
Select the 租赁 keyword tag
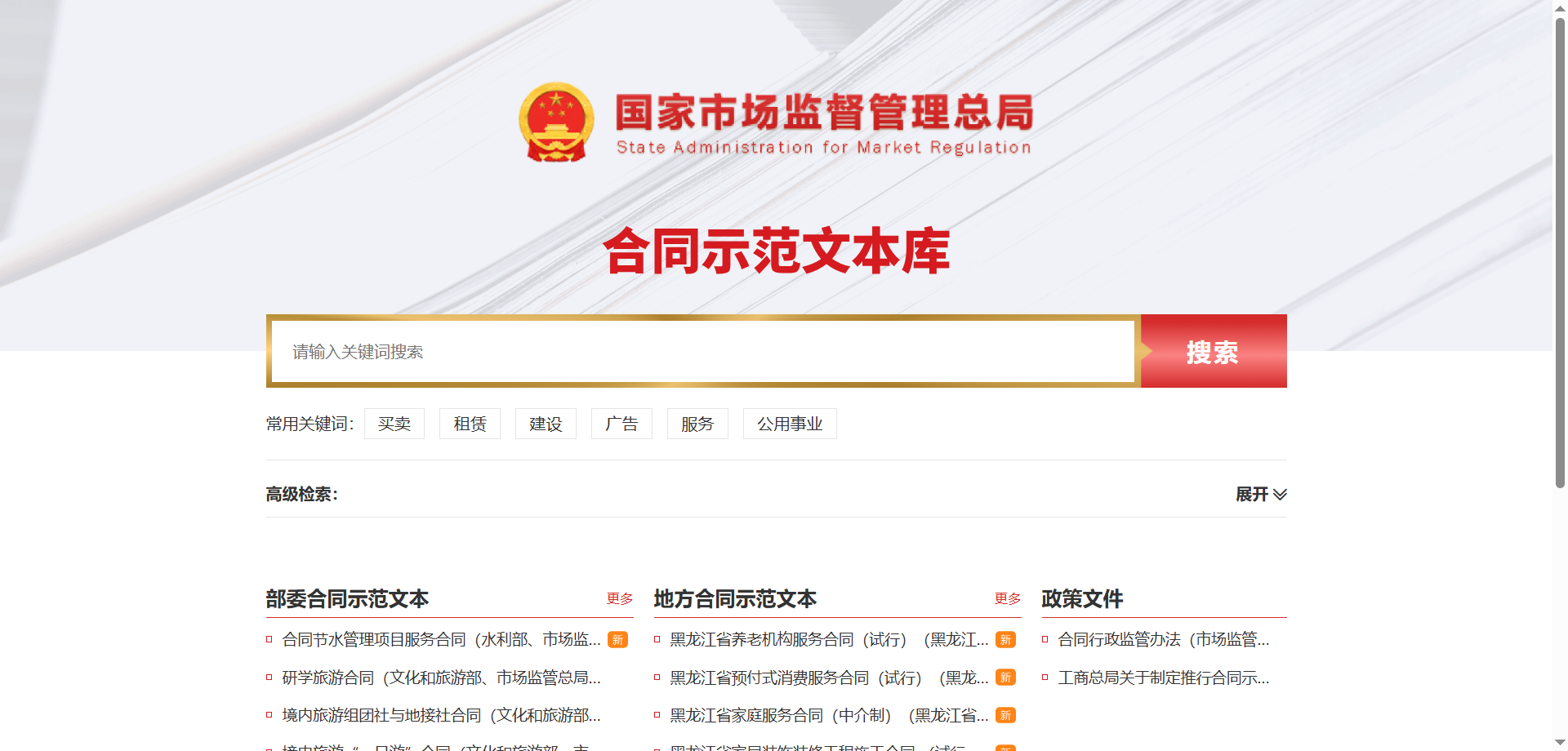470,424
